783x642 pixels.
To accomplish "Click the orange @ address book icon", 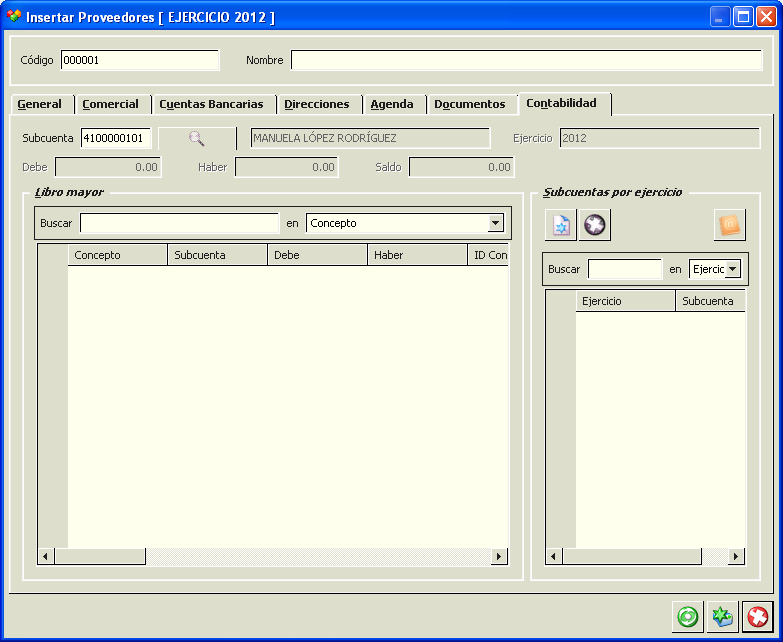I will click(730, 225).
